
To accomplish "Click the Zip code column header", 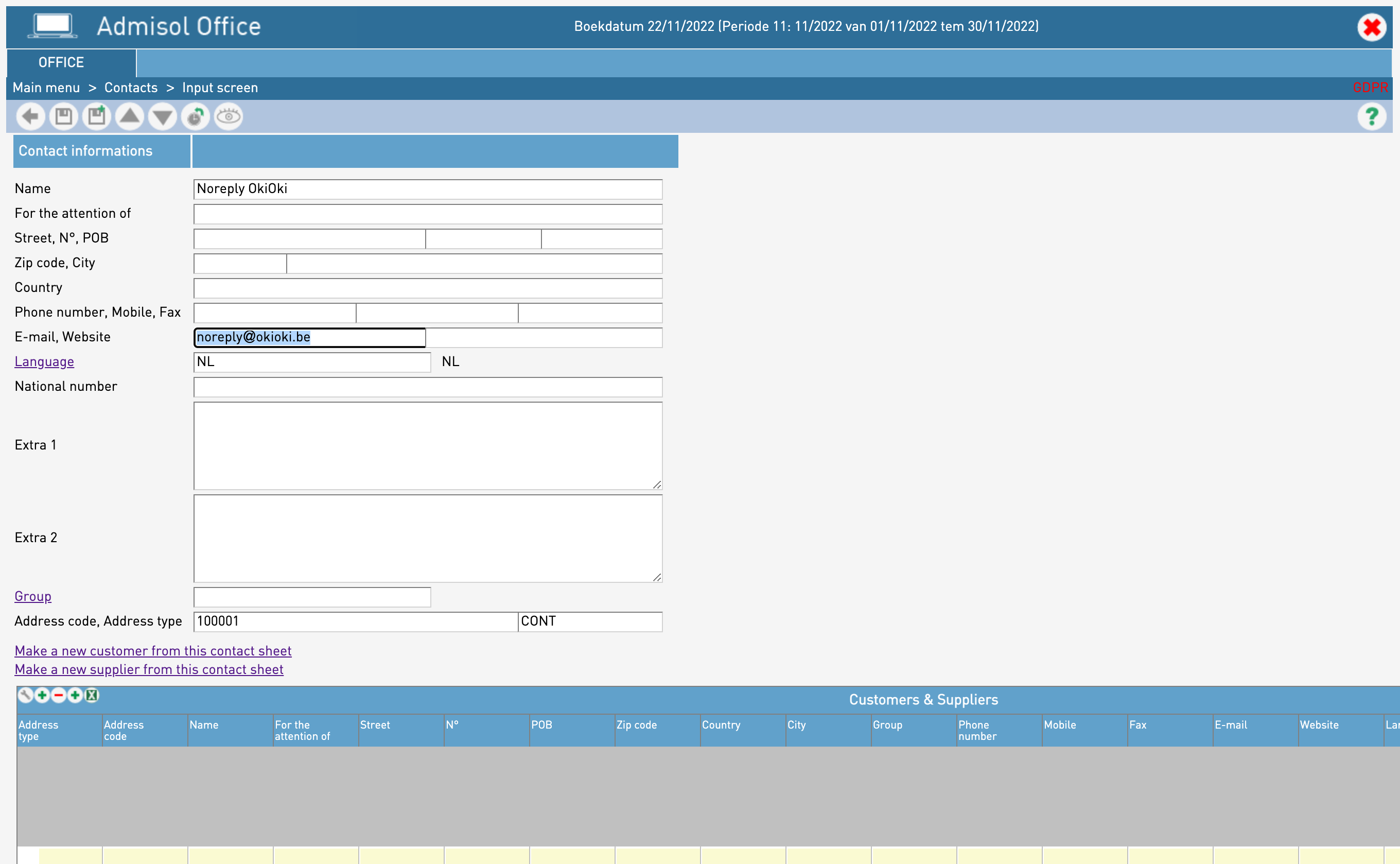I will 657,731.
